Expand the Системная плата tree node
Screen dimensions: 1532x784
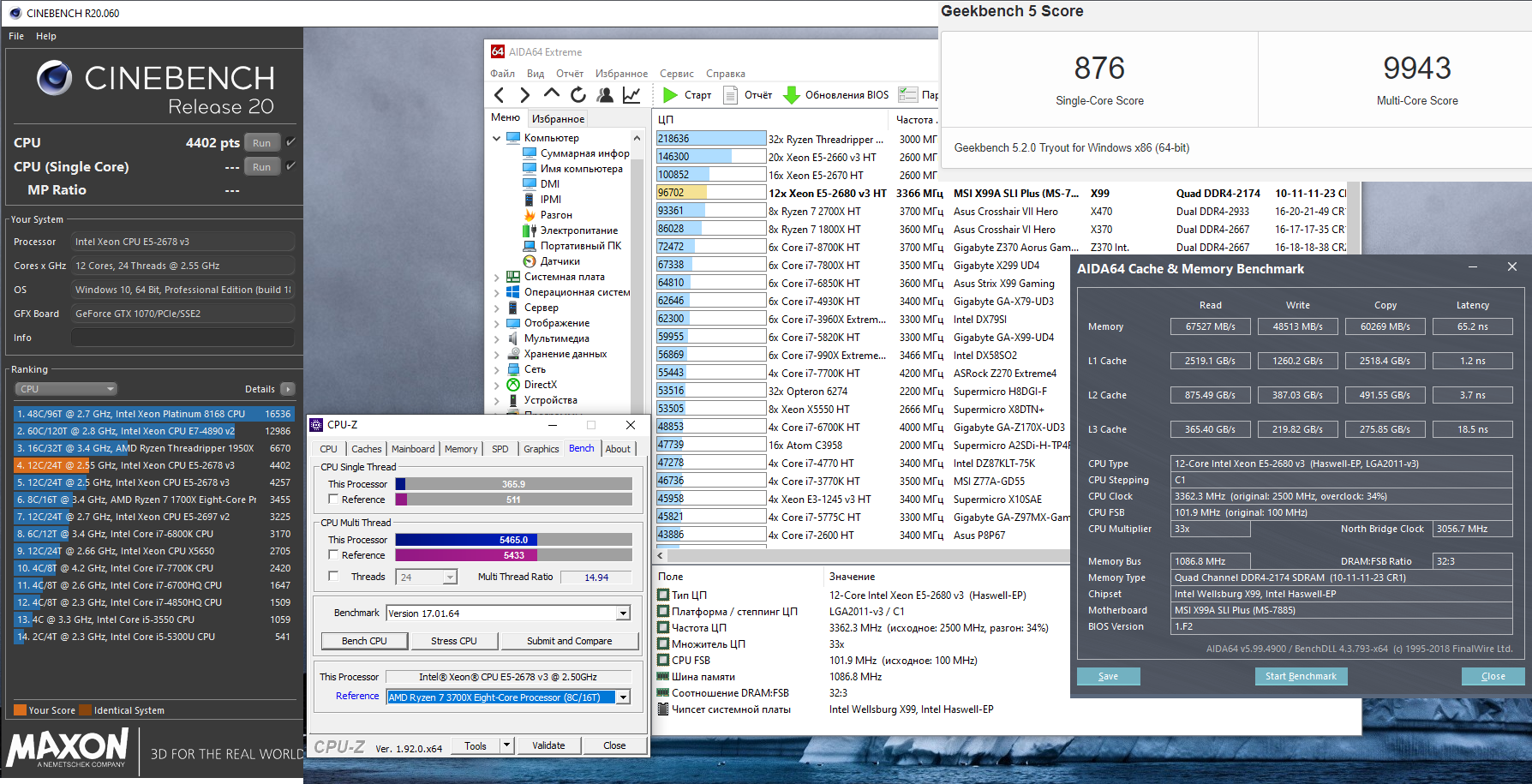pyautogui.click(x=497, y=277)
